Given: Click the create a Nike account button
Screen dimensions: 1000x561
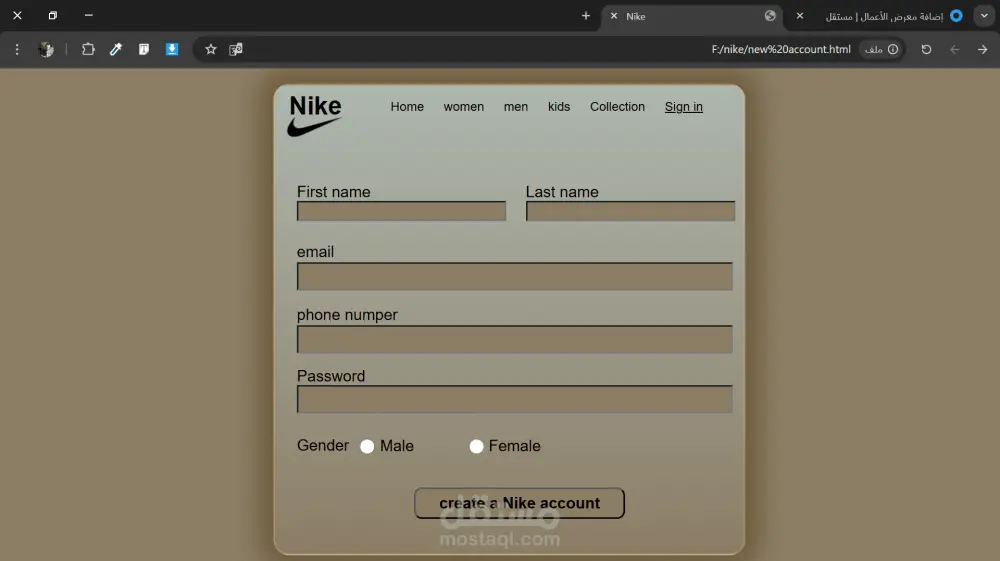Looking at the screenshot, I should tap(519, 503).
